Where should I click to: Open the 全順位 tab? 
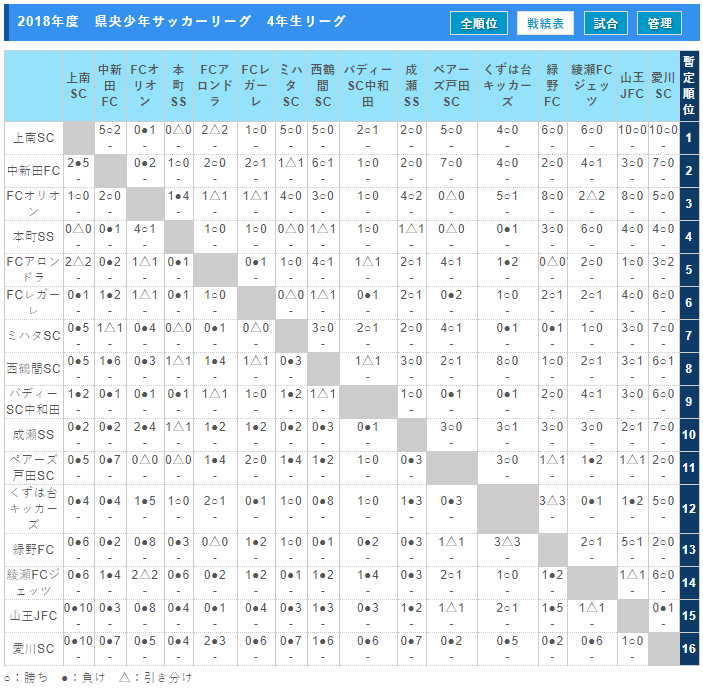click(479, 23)
